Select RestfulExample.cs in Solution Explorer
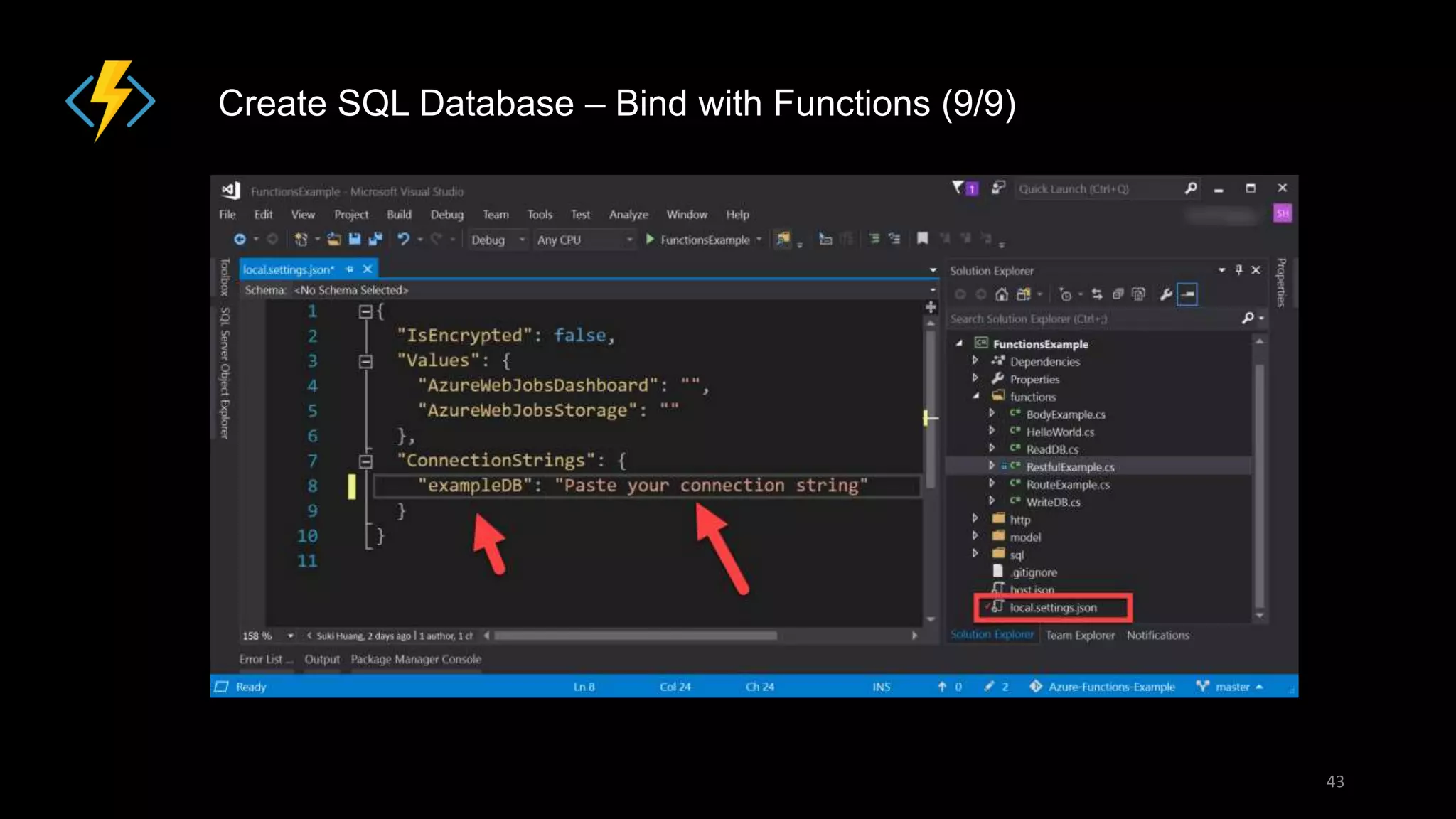 tap(1070, 466)
